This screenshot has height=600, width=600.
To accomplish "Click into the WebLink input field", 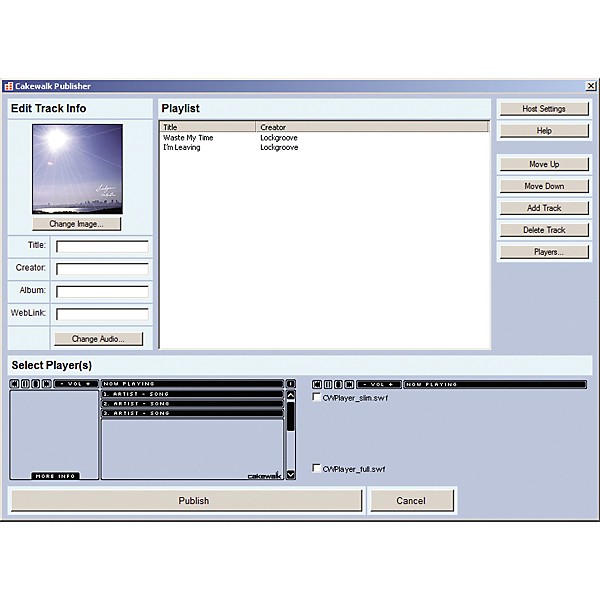I will [102, 315].
